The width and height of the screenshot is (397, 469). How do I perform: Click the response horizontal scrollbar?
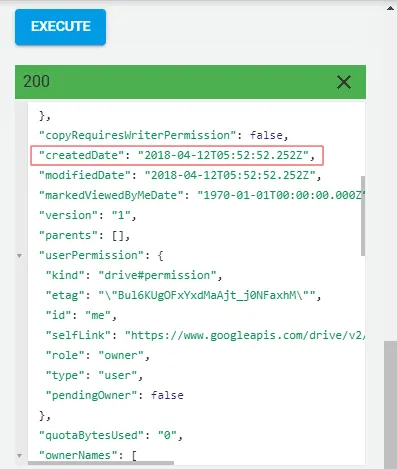click(101, 463)
